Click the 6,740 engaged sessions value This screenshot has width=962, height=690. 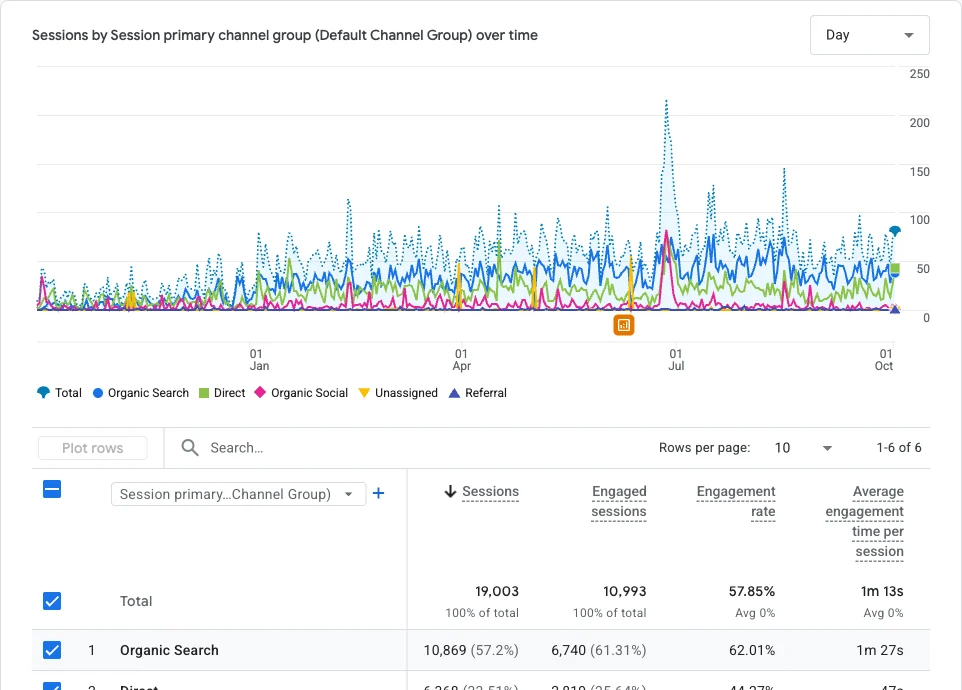pyautogui.click(x=569, y=650)
